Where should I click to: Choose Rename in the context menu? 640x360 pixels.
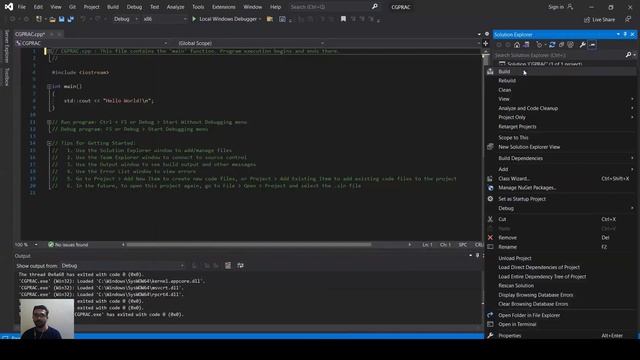point(560,247)
